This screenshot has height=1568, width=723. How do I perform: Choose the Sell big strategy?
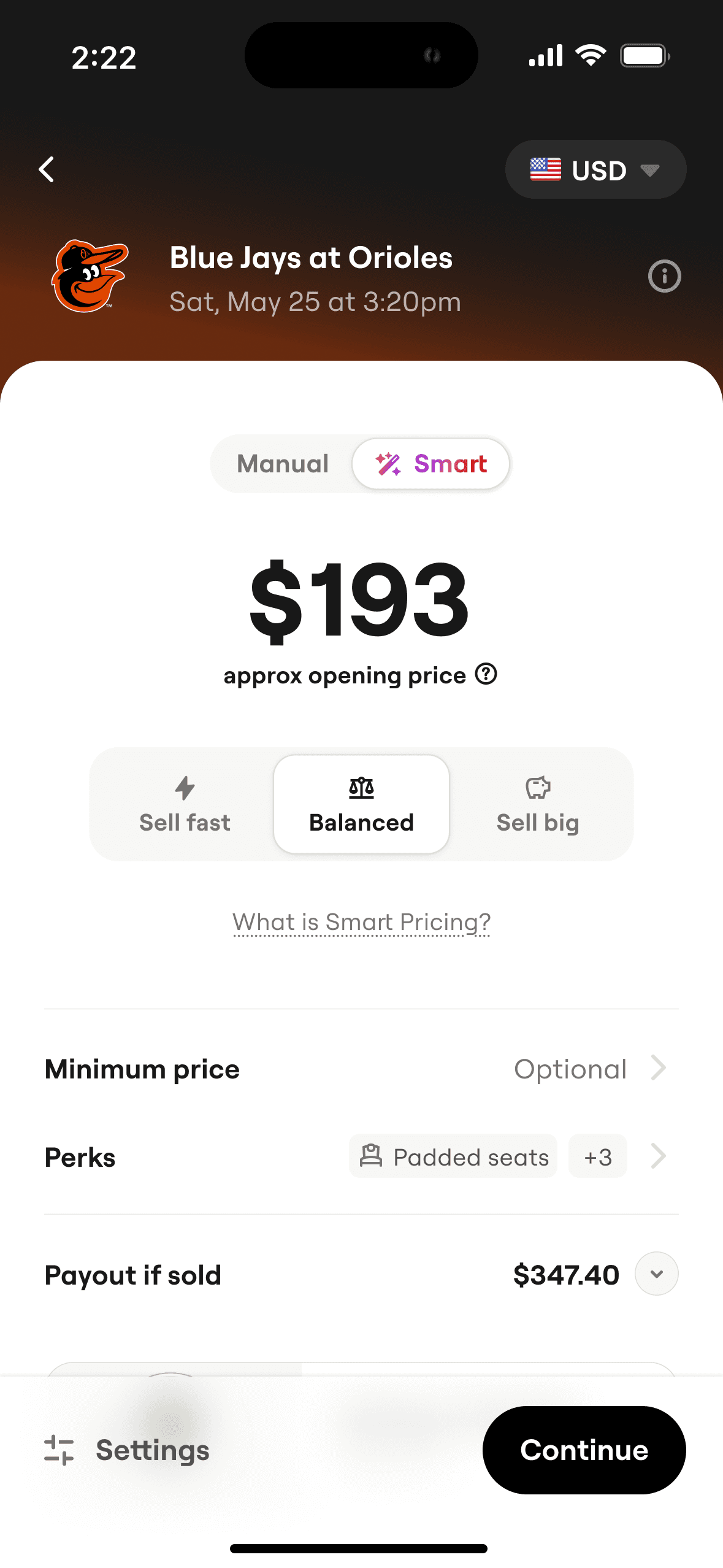pos(538,804)
